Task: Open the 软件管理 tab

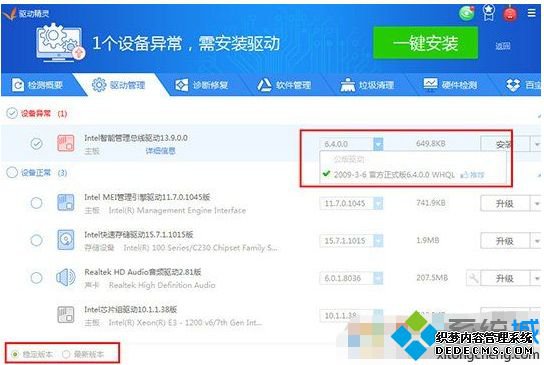Action: click(284, 85)
